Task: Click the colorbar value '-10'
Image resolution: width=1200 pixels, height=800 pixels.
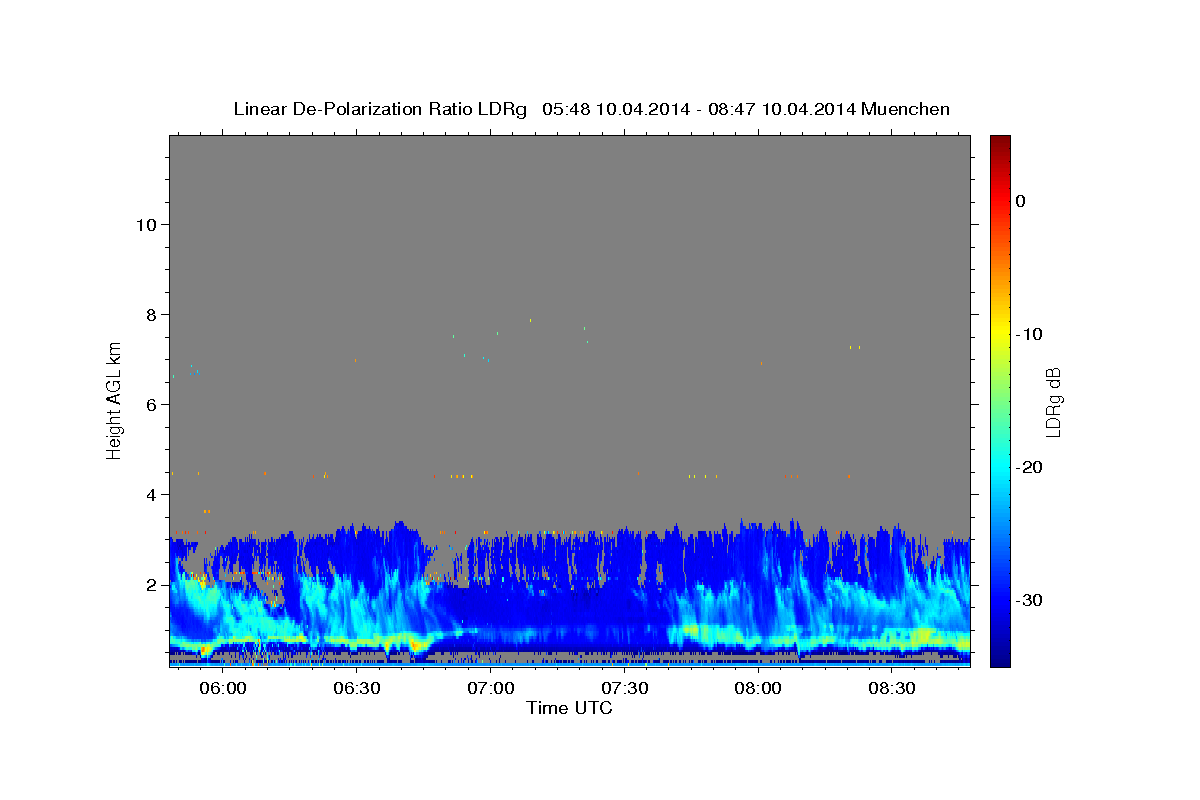Action: pyautogui.click(x=1028, y=334)
